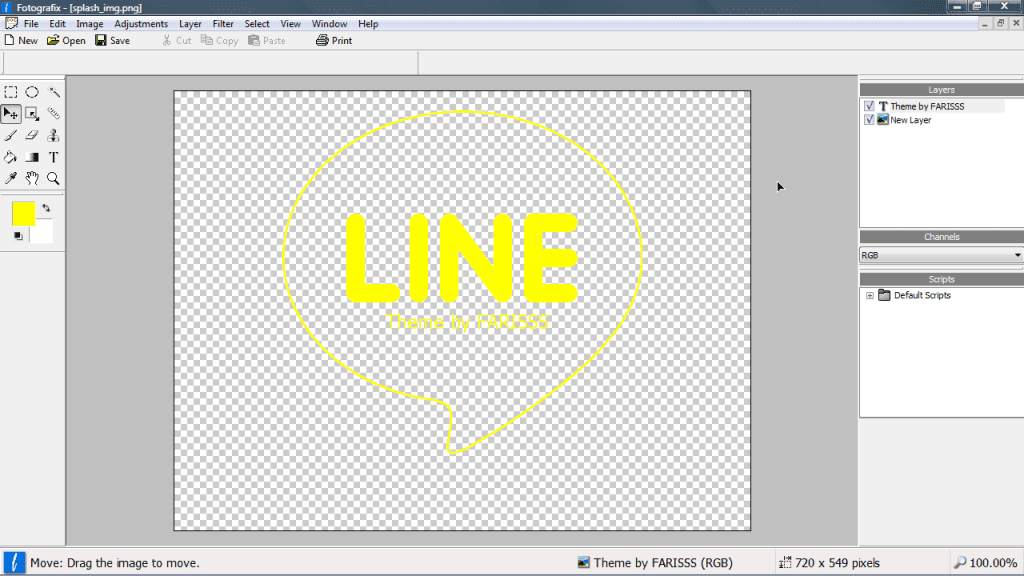Click the active layer icon in status bar
Viewport: 1024px width, 576px height.
[x=583, y=562]
